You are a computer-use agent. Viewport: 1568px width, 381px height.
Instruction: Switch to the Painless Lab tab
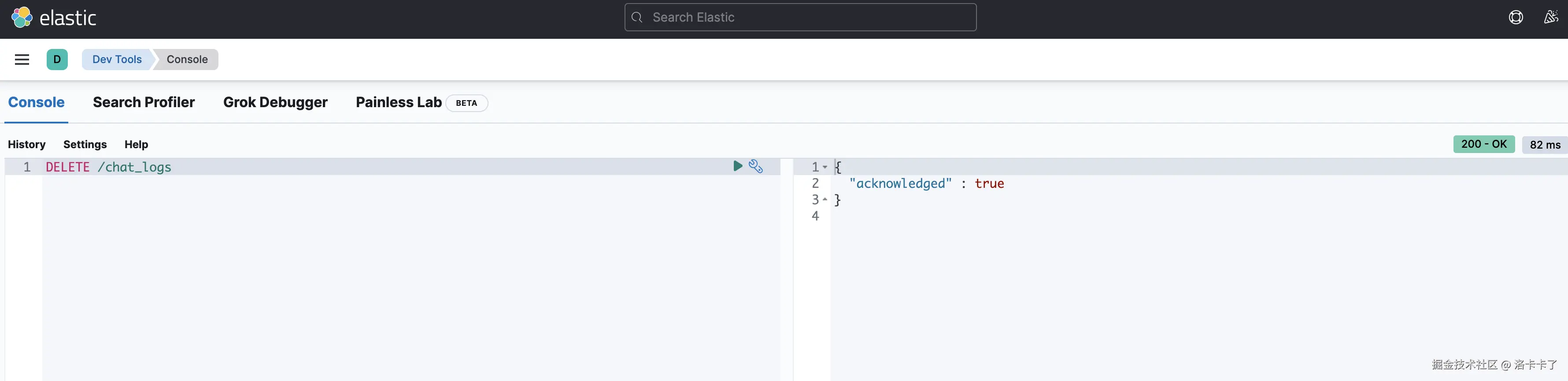coord(399,102)
